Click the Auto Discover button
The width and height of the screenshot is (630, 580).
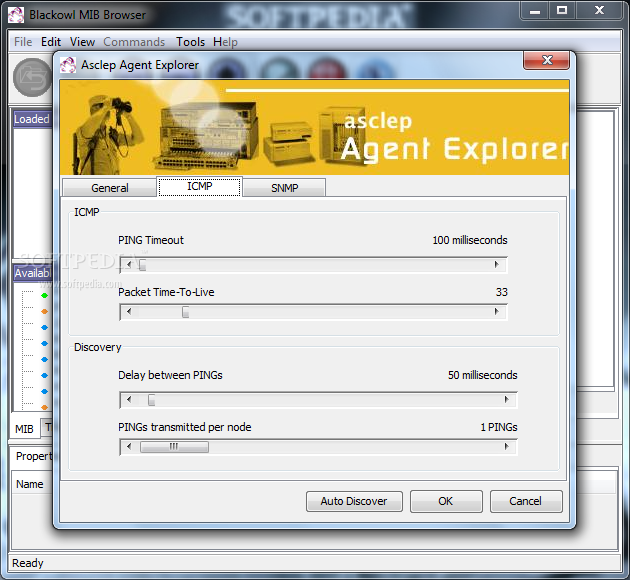(354, 501)
